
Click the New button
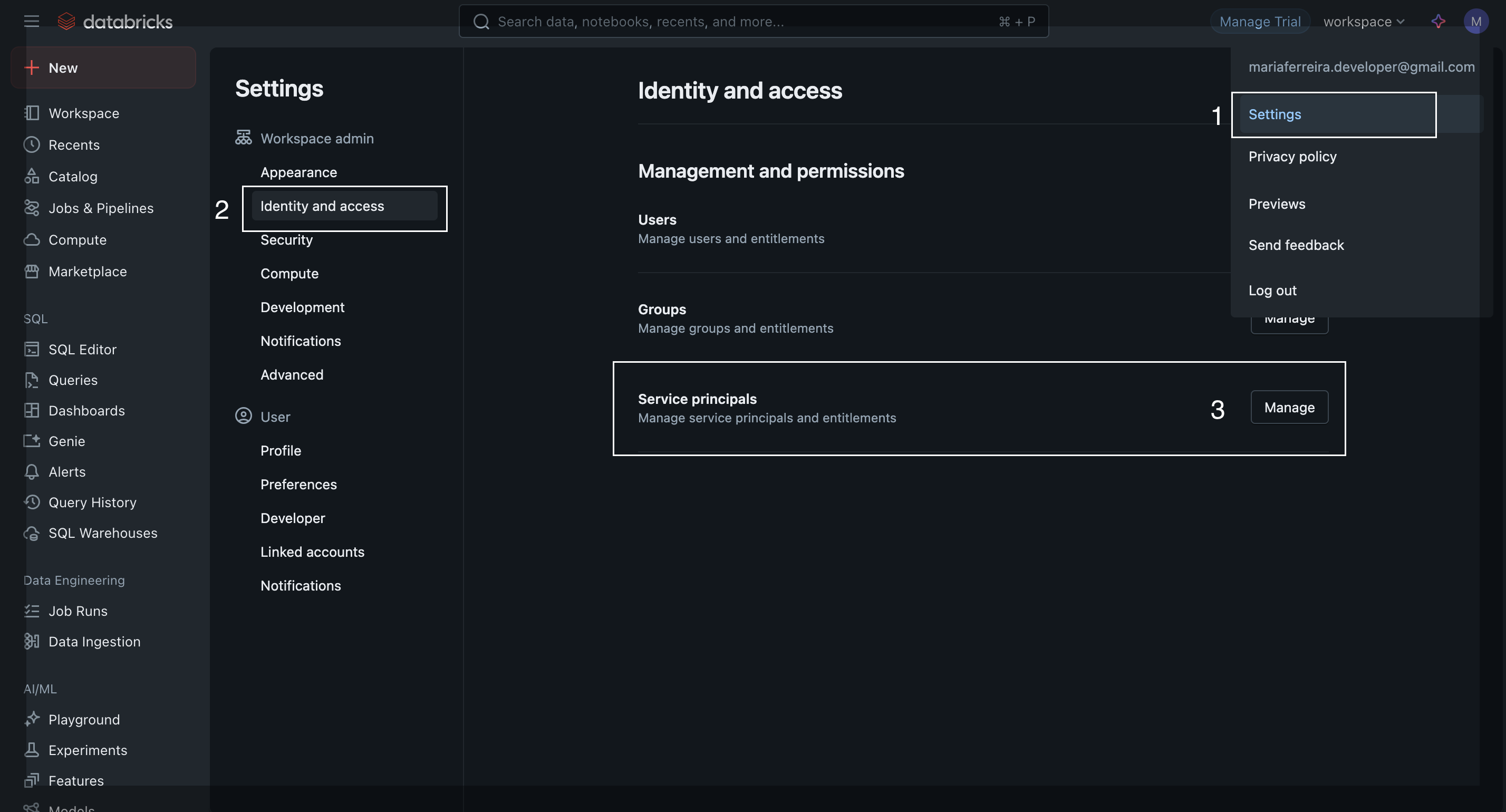(103, 68)
